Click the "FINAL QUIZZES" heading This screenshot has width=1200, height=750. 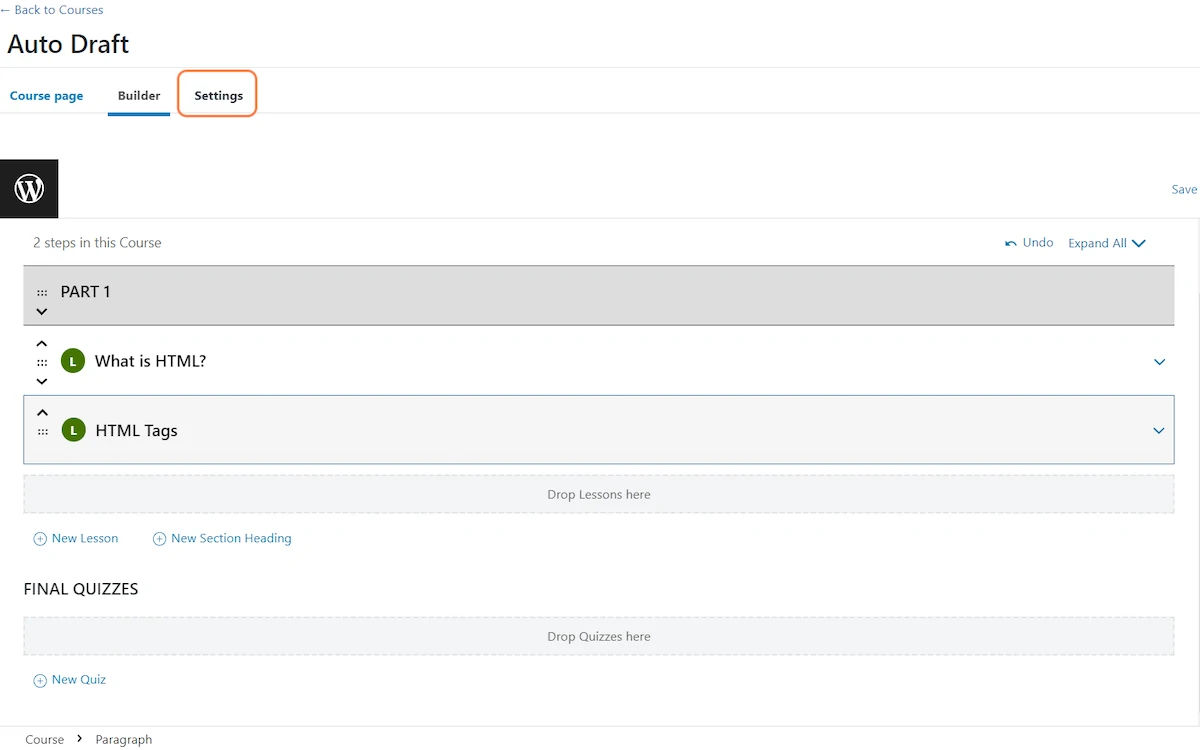click(x=81, y=589)
